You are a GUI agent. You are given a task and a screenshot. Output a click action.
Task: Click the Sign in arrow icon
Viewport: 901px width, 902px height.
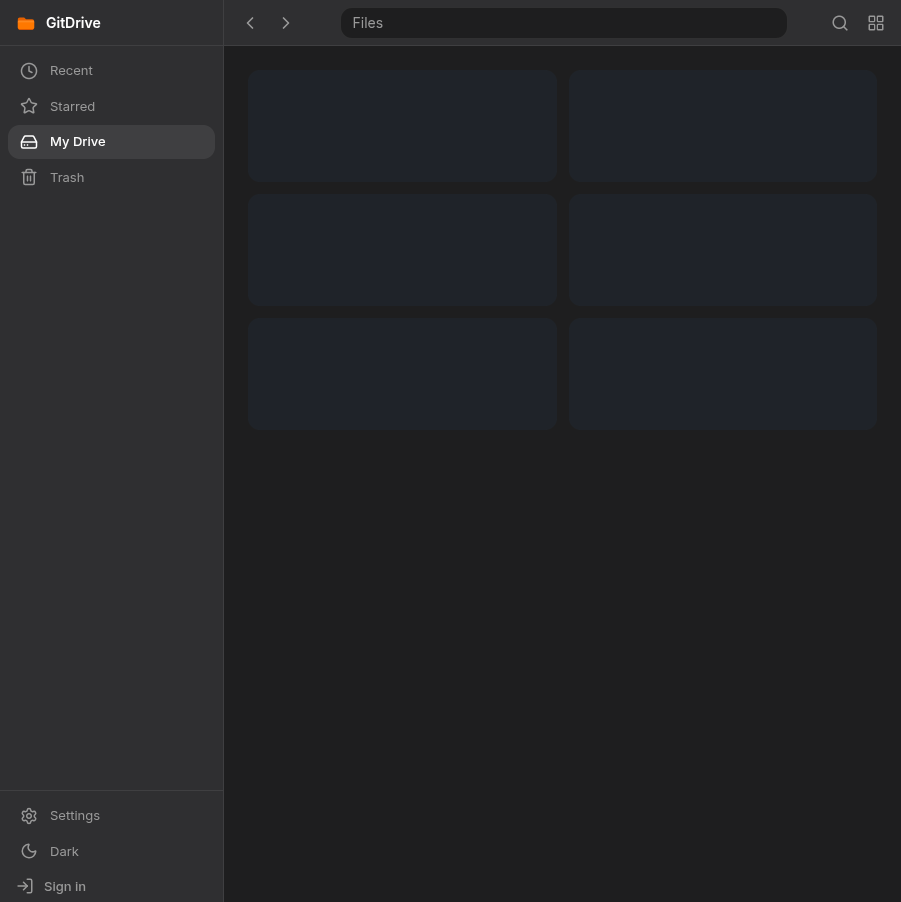click(x=25, y=886)
